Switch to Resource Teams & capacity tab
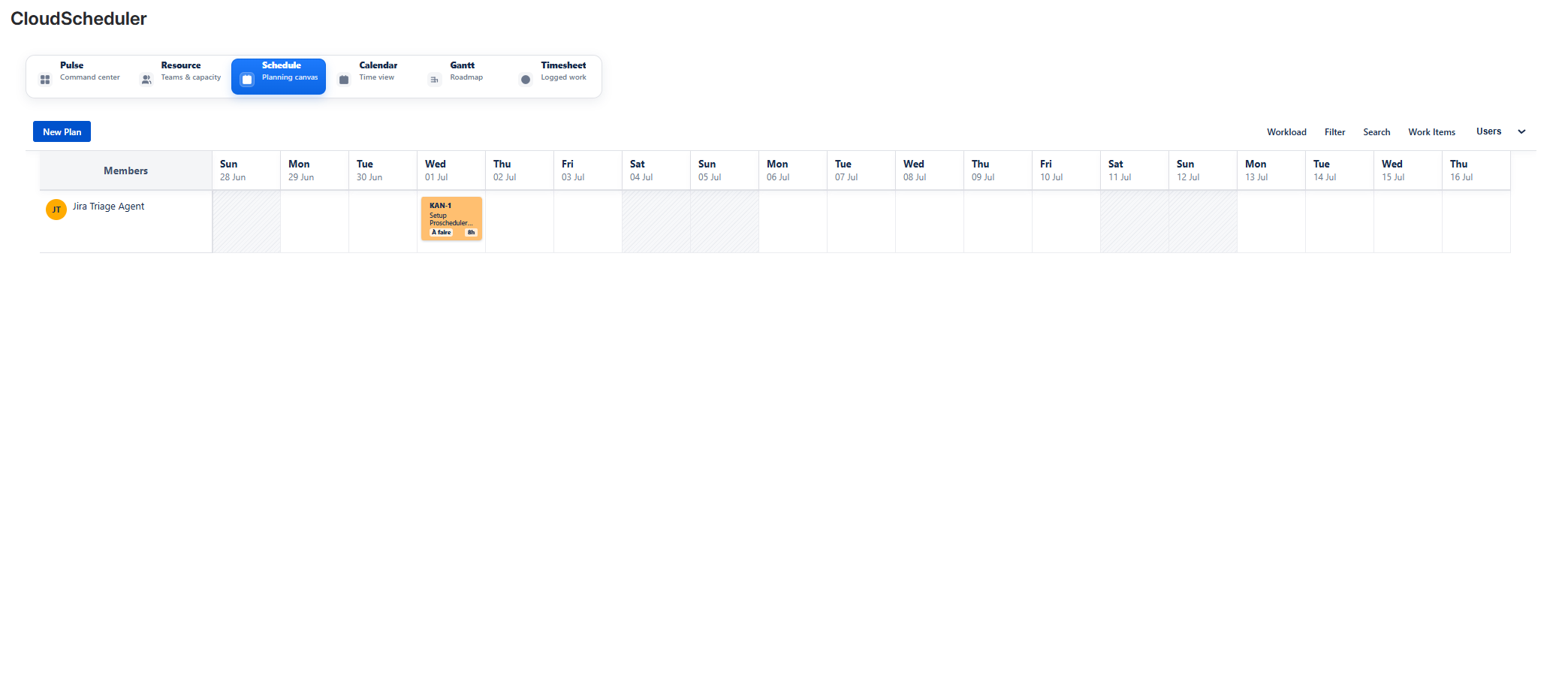 pyautogui.click(x=181, y=77)
